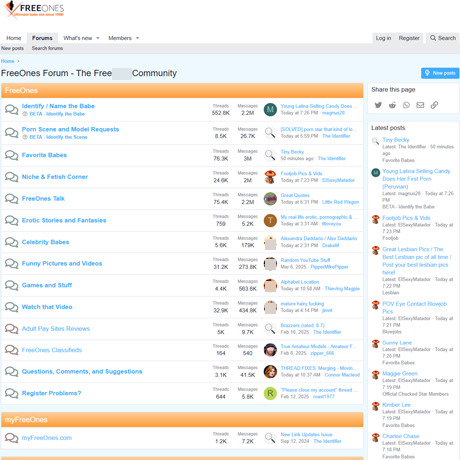Open FreeOnes Classifieds forum

coord(52,350)
